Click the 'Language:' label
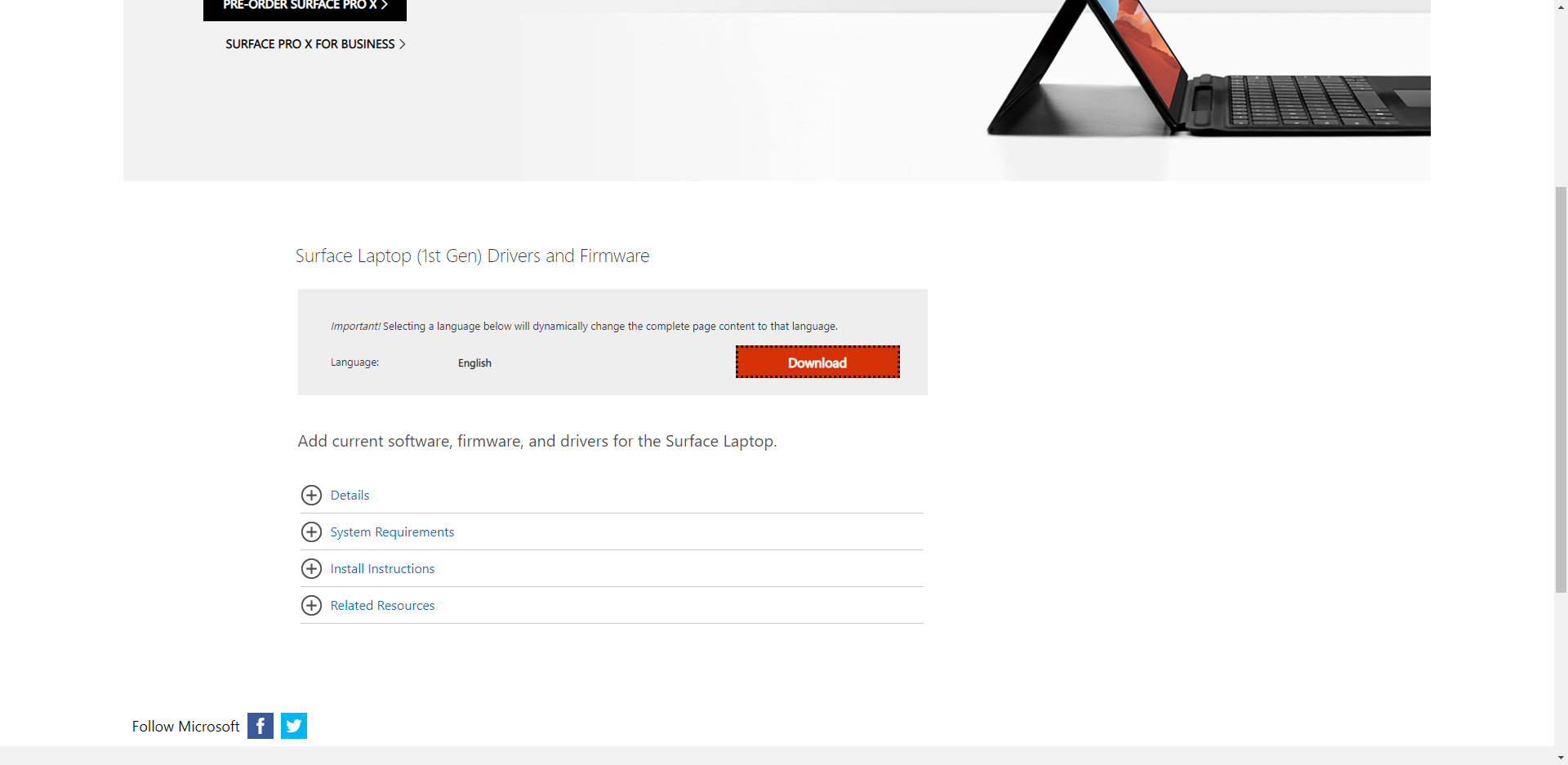1568x765 pixels. click(x=354, y=362)
